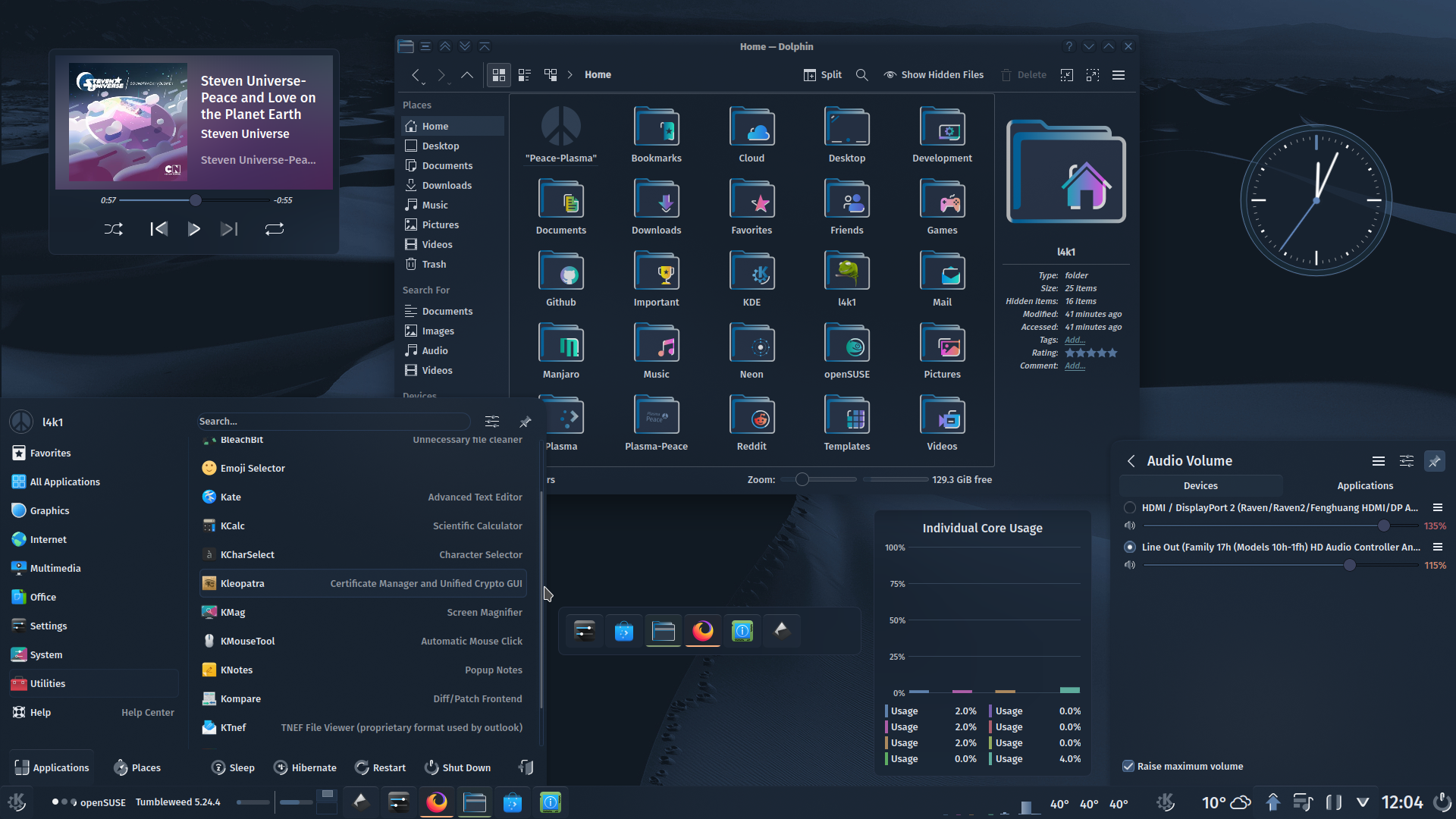Viewport: 1456px width, 819px height.
Task: Open Line Out device options hamburger menu
Action: coord(1437,547)
